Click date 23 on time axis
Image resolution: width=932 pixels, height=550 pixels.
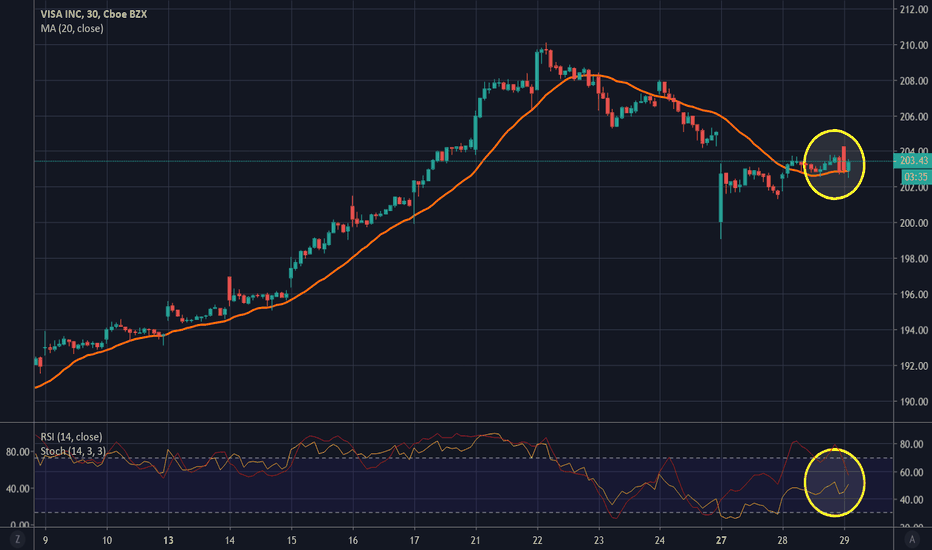[x=599, y=540]
